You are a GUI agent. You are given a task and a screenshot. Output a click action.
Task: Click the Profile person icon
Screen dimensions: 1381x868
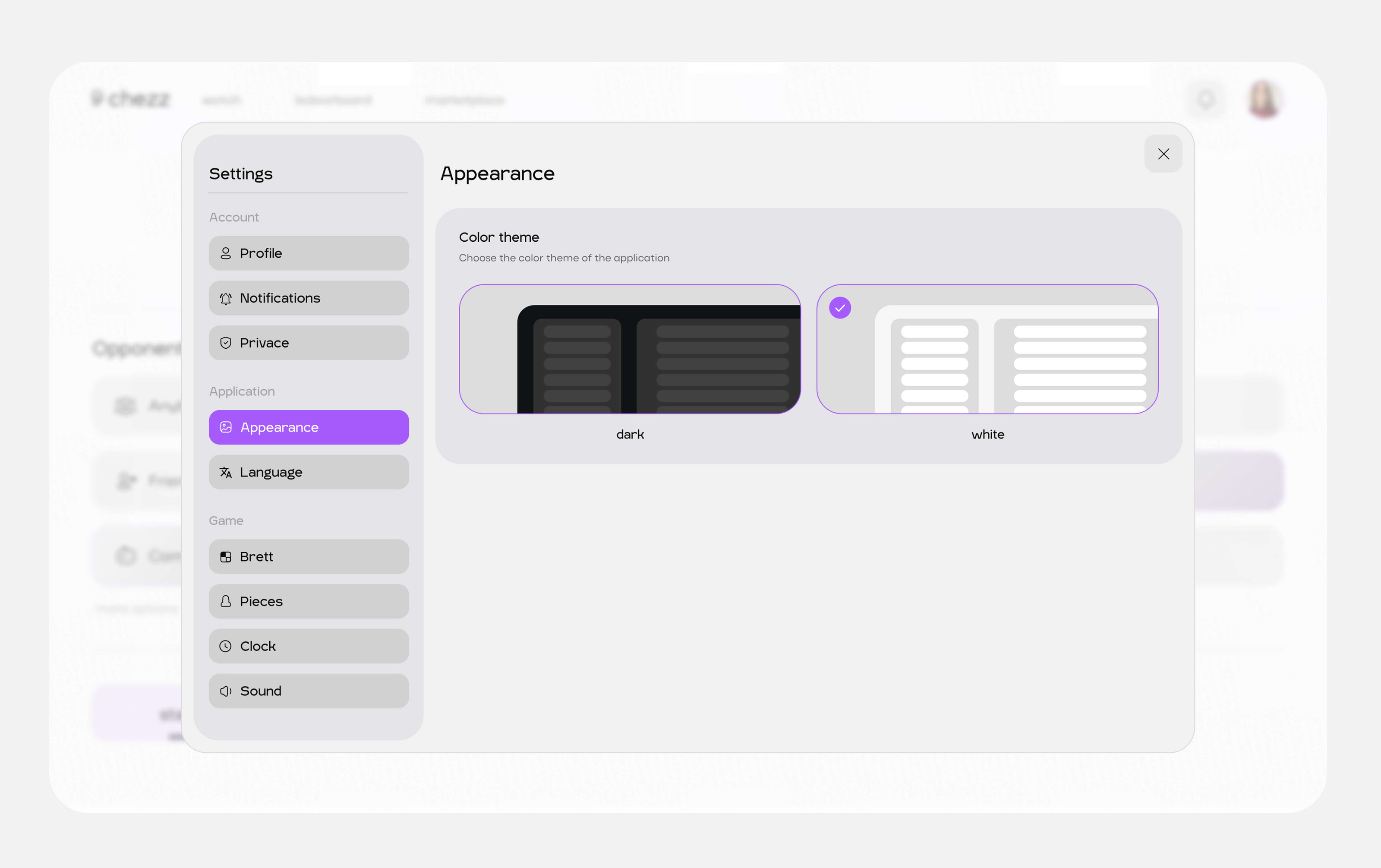tap(225, 253)
